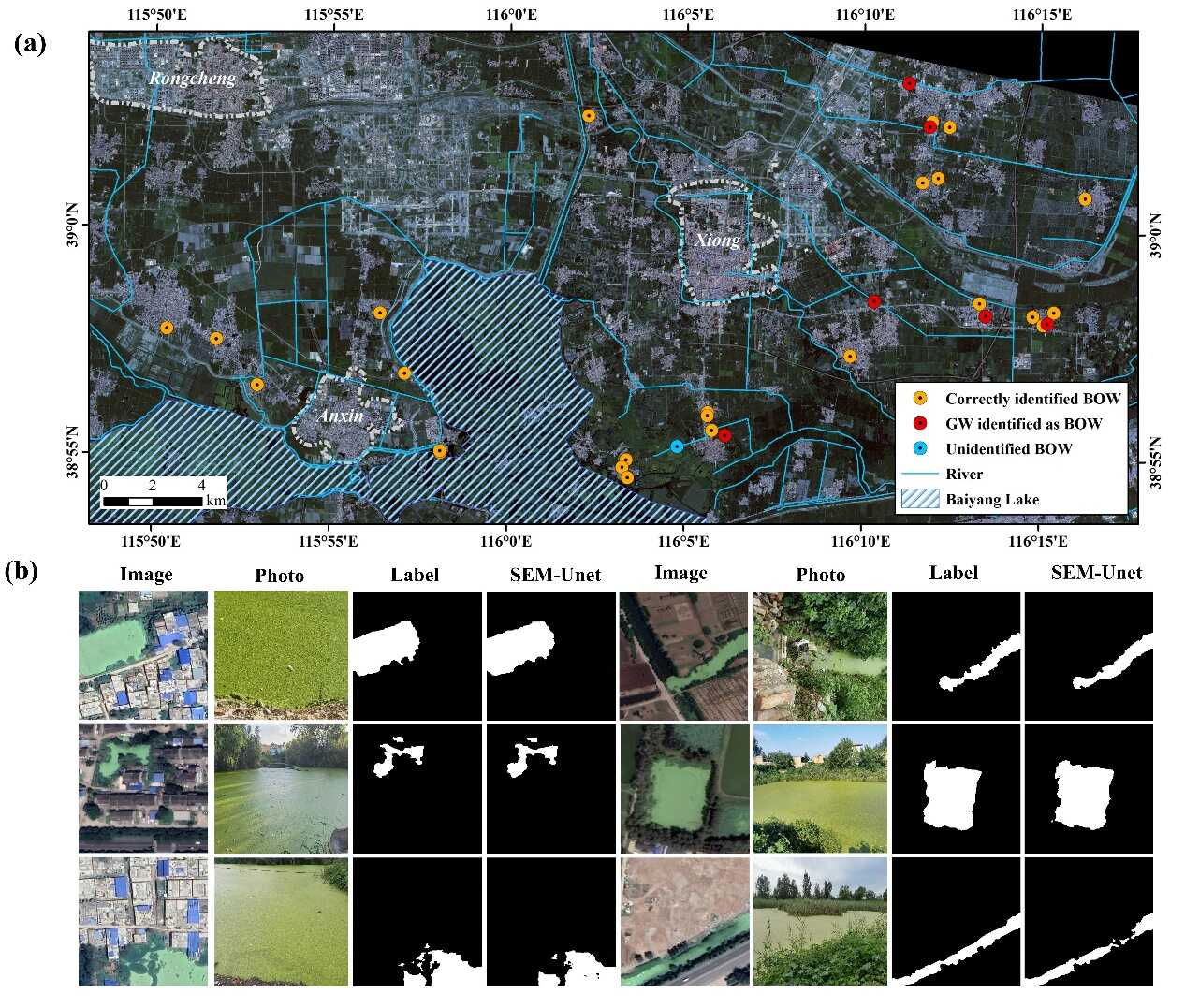Click the red GW identified as BOW legend symbol
This screenshot has width=1185, height=1008.
(x=920, y=424)
